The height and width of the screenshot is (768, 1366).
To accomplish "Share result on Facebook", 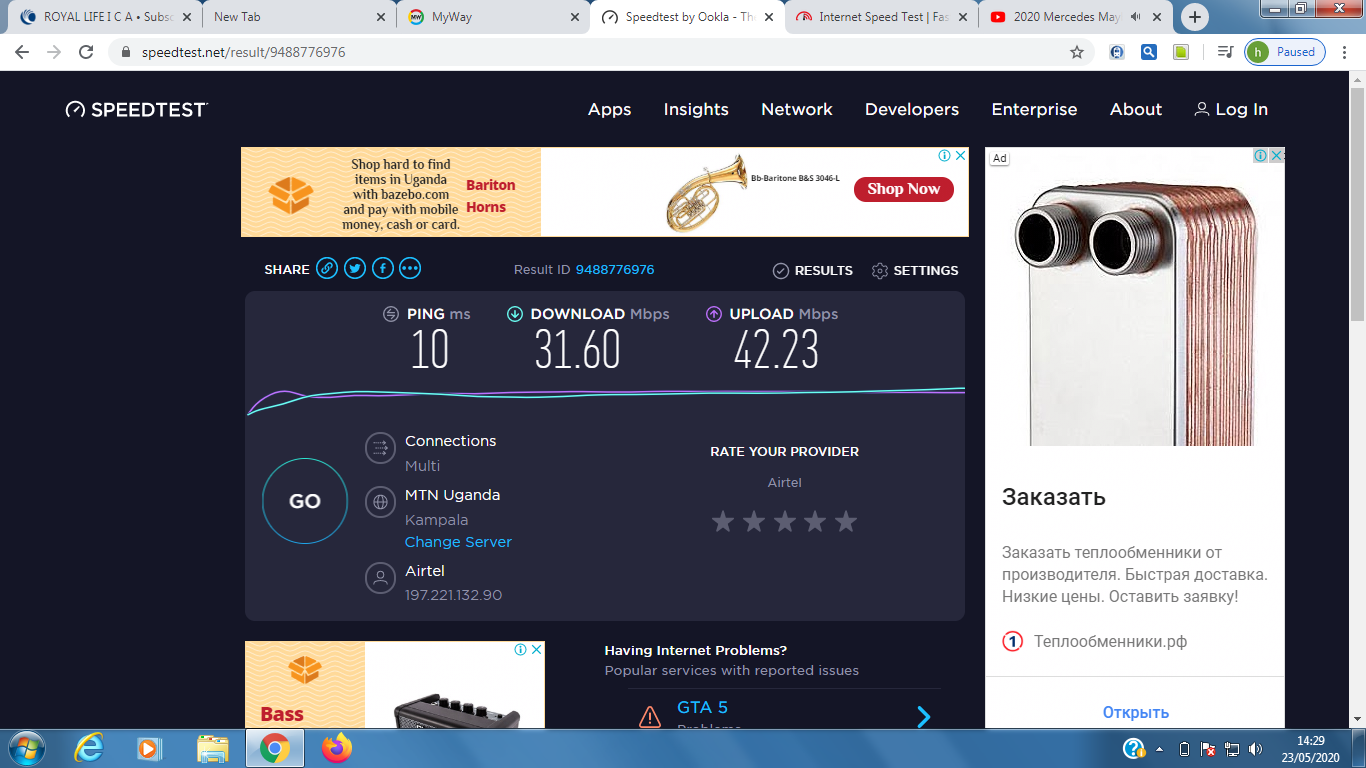I will [x=383, y=269].
